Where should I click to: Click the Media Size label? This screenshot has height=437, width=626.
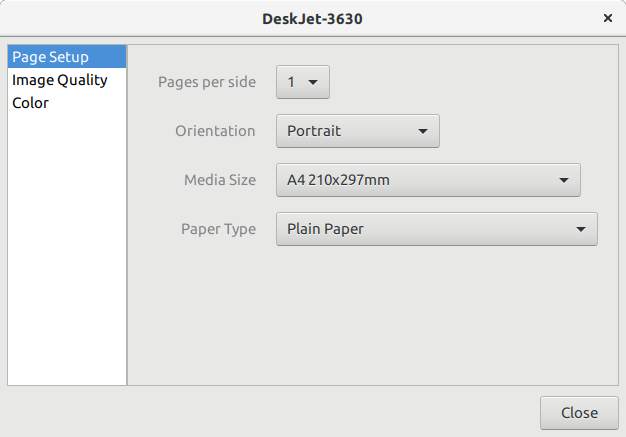click(220, 180)
